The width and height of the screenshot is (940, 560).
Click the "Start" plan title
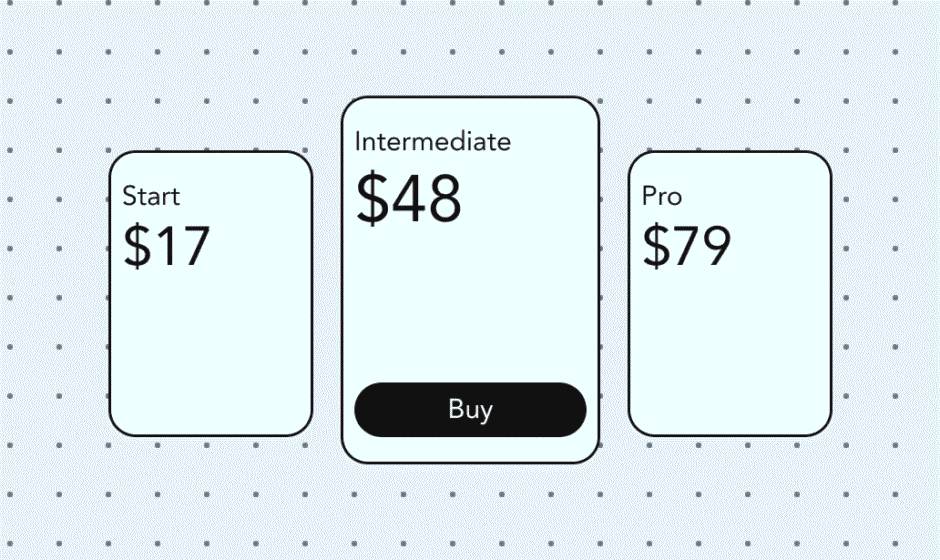(x=151, y=196)
